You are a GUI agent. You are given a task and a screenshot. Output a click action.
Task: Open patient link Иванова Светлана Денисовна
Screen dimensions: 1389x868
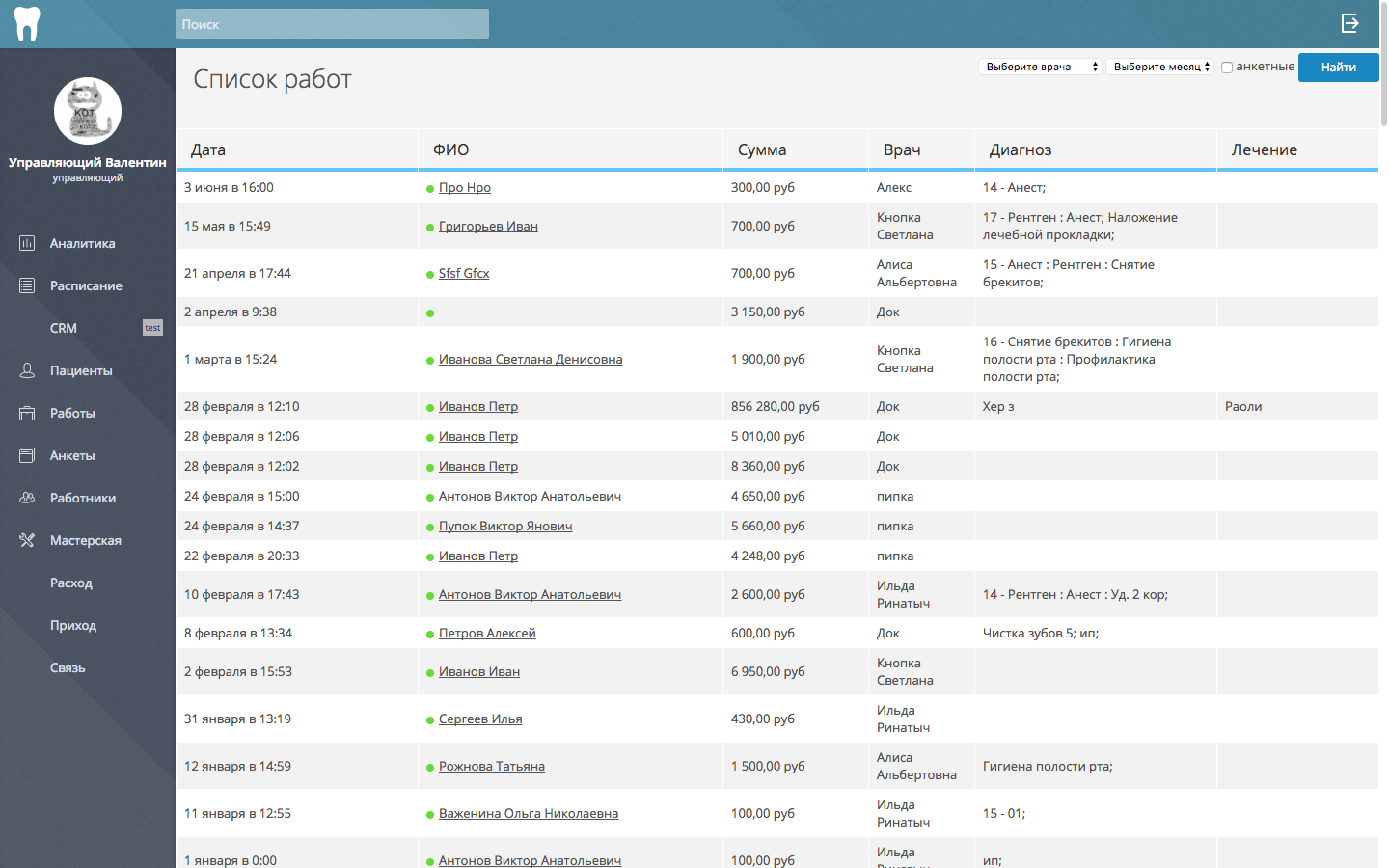(531, 359)
